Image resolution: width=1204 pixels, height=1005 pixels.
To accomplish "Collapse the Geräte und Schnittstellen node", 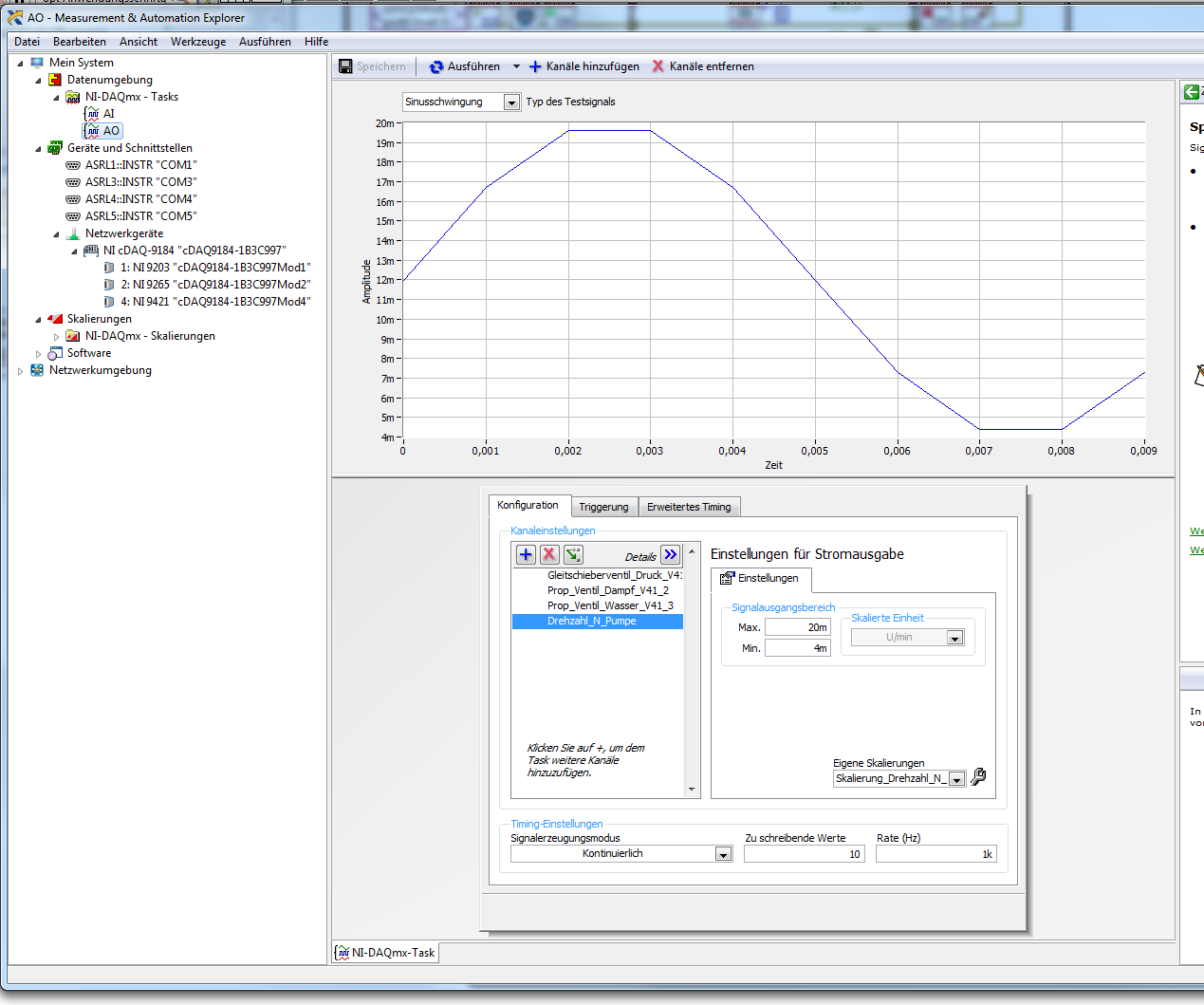I will [x=39, y=149].
